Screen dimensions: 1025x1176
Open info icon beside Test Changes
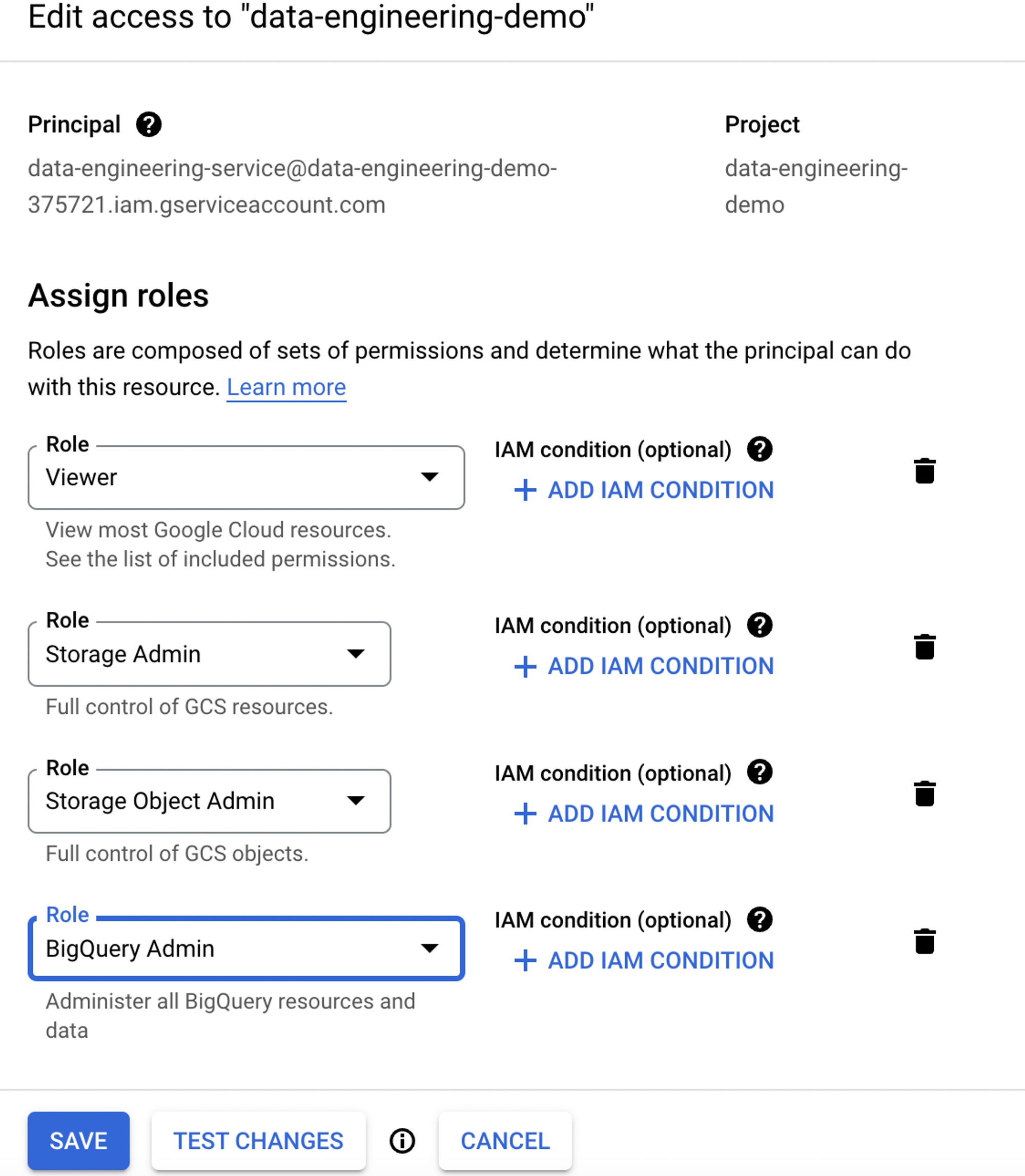click(x=402, y=1141)
